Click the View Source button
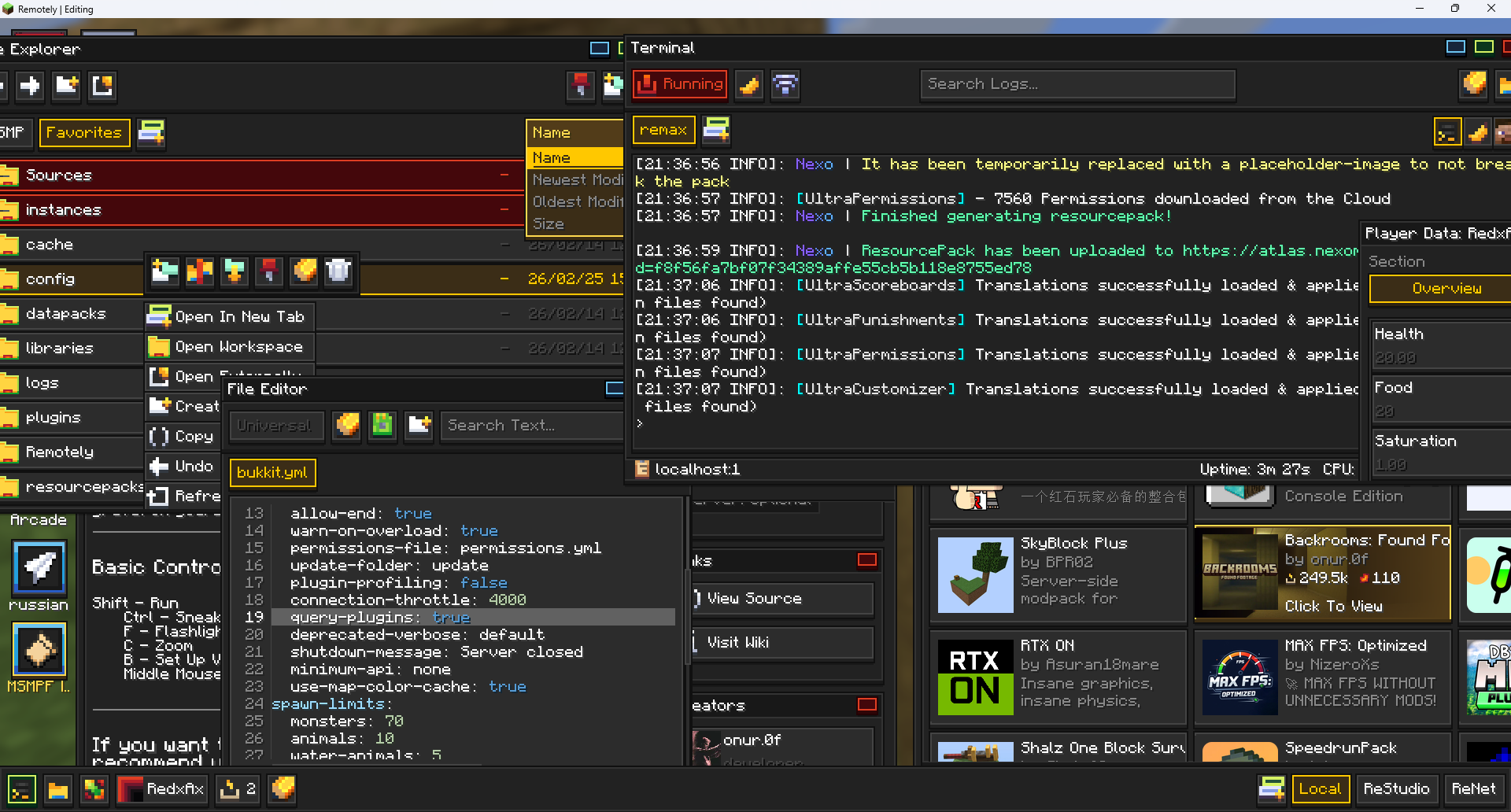This screenshot has width=1511, height=812. click(x=783, y=599)
